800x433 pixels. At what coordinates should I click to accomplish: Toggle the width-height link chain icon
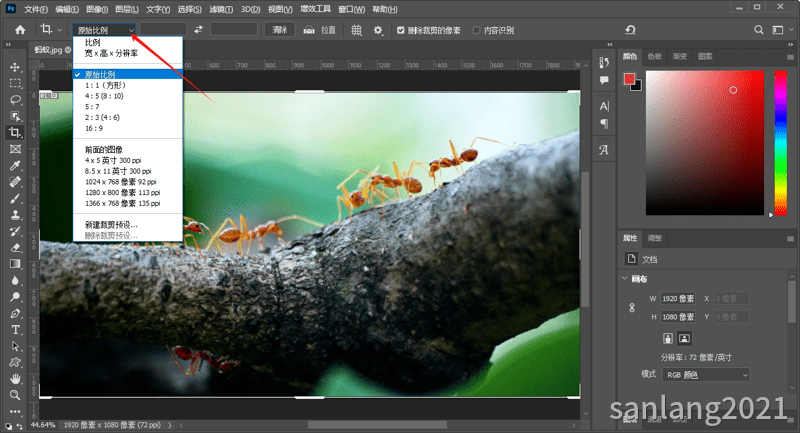pos(632,308)
